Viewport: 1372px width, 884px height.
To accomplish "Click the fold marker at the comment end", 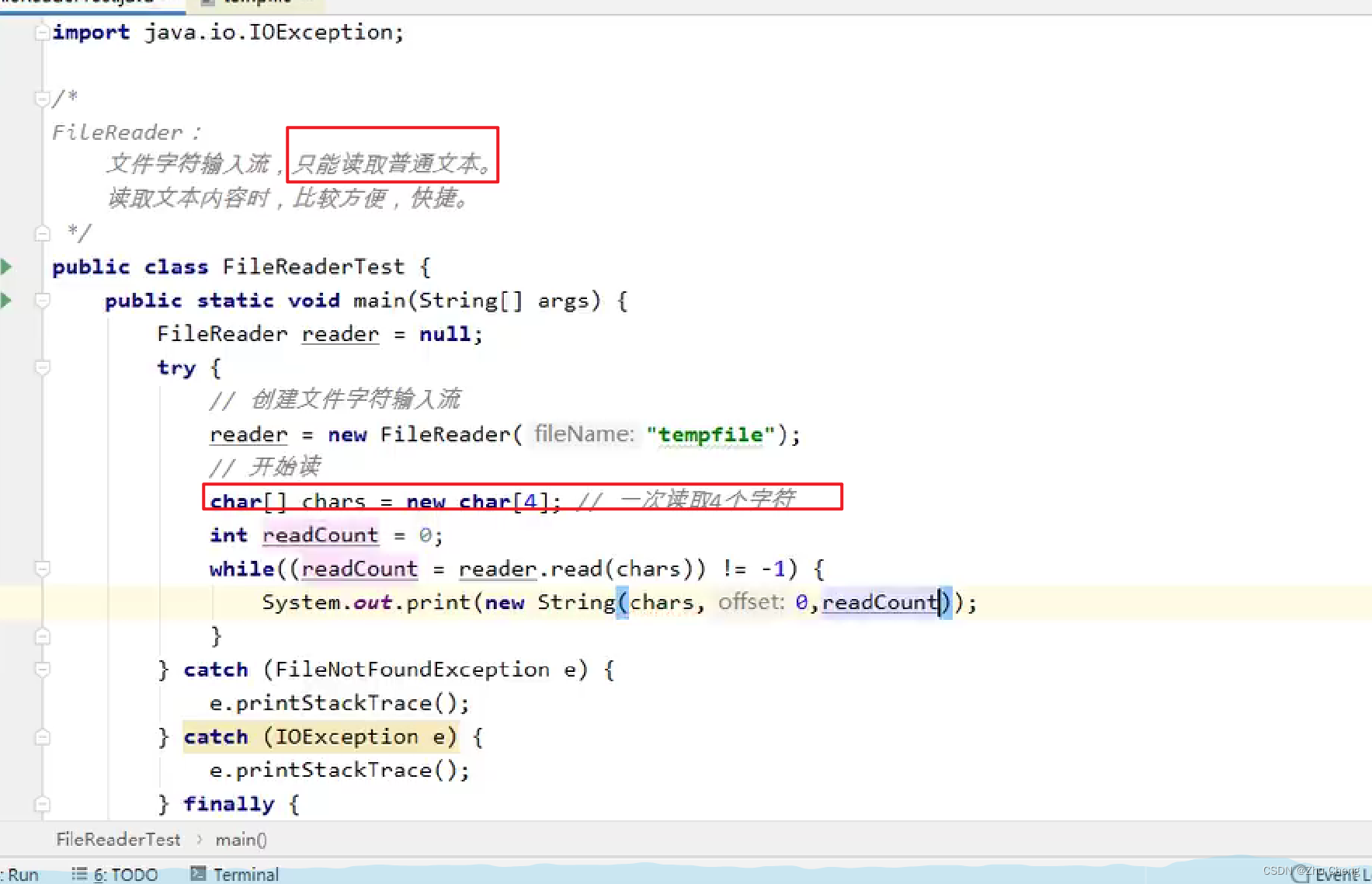I will pos(43,232).
